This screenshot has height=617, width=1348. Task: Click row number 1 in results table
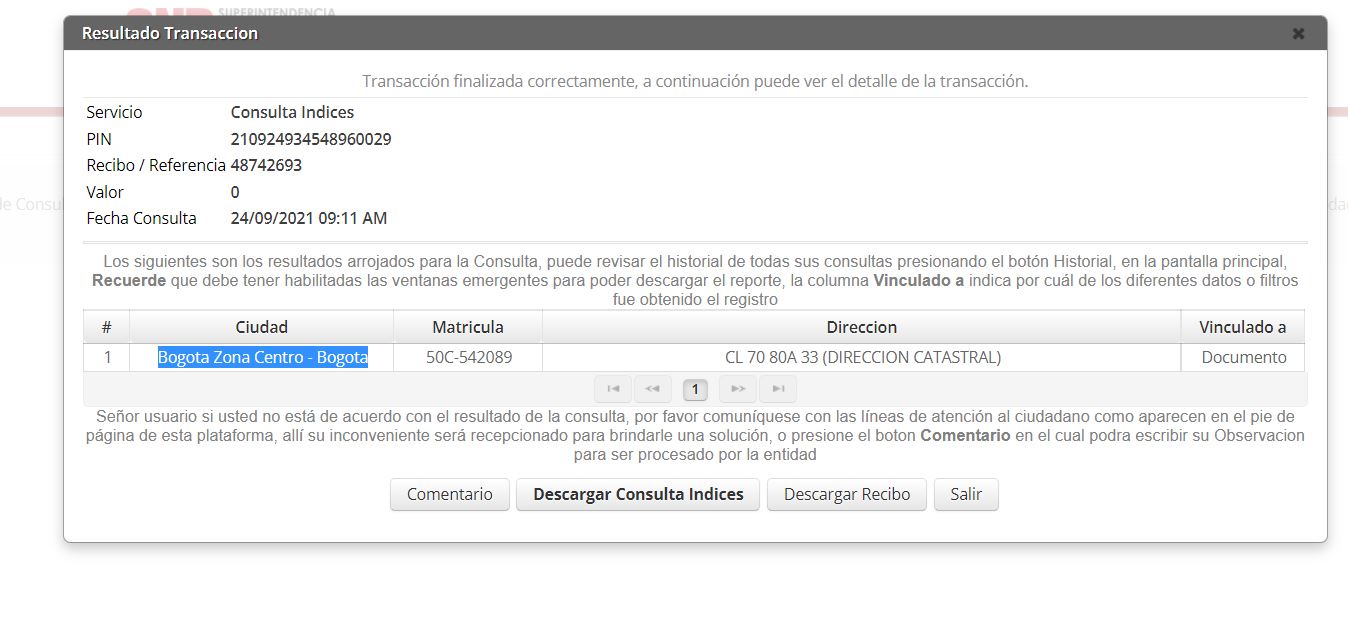[x=107, y=357]
